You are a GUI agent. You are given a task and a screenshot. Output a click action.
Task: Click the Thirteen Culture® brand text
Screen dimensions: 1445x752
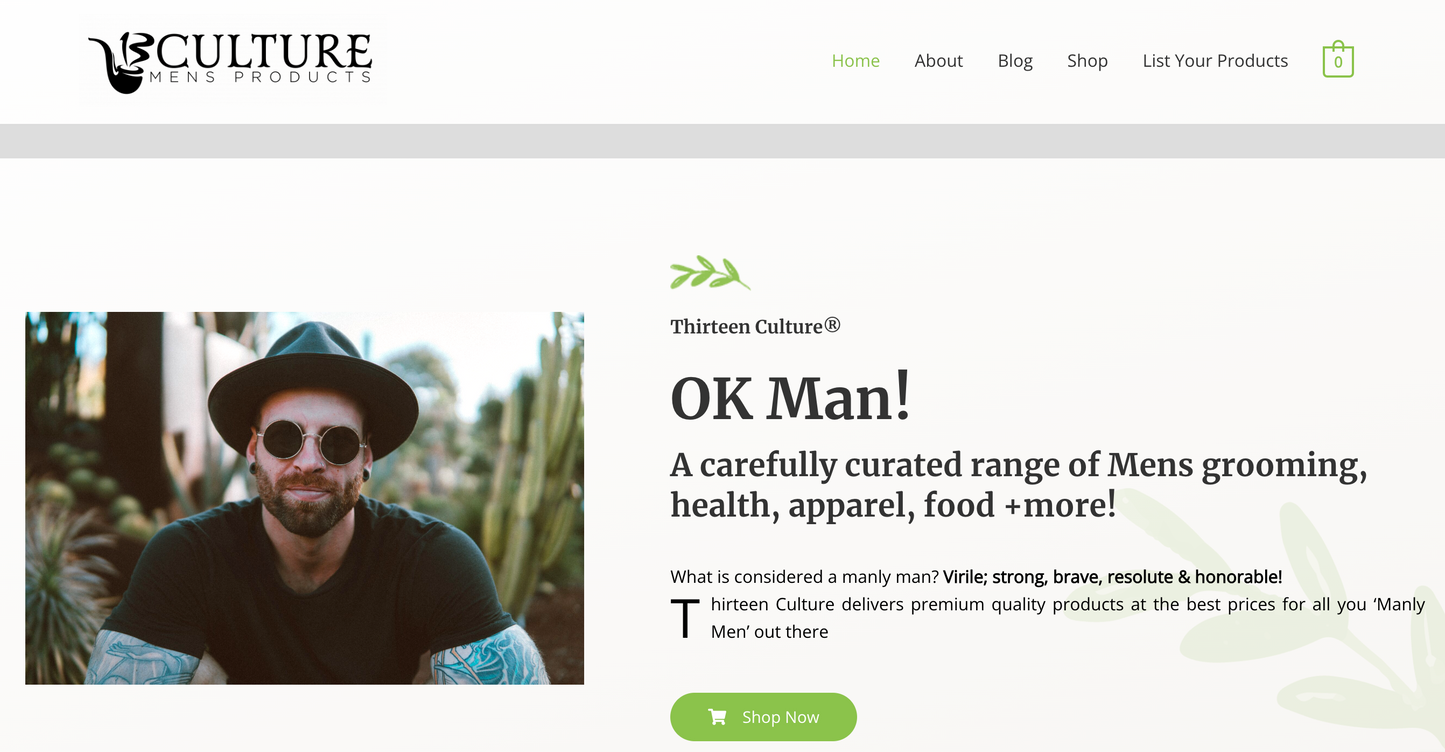coord(755,326)
